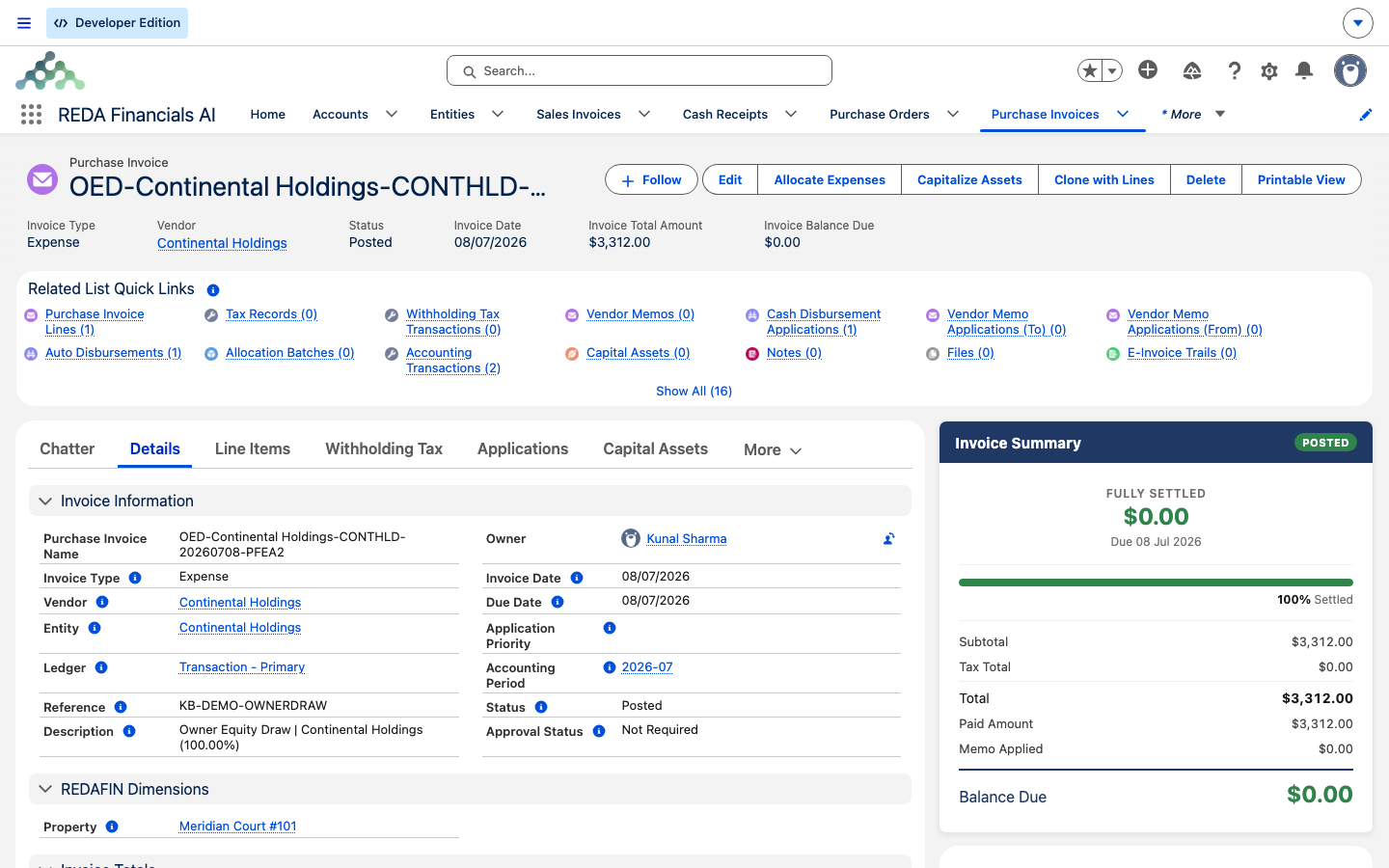Open the Show All (16) link

[694, 391]
